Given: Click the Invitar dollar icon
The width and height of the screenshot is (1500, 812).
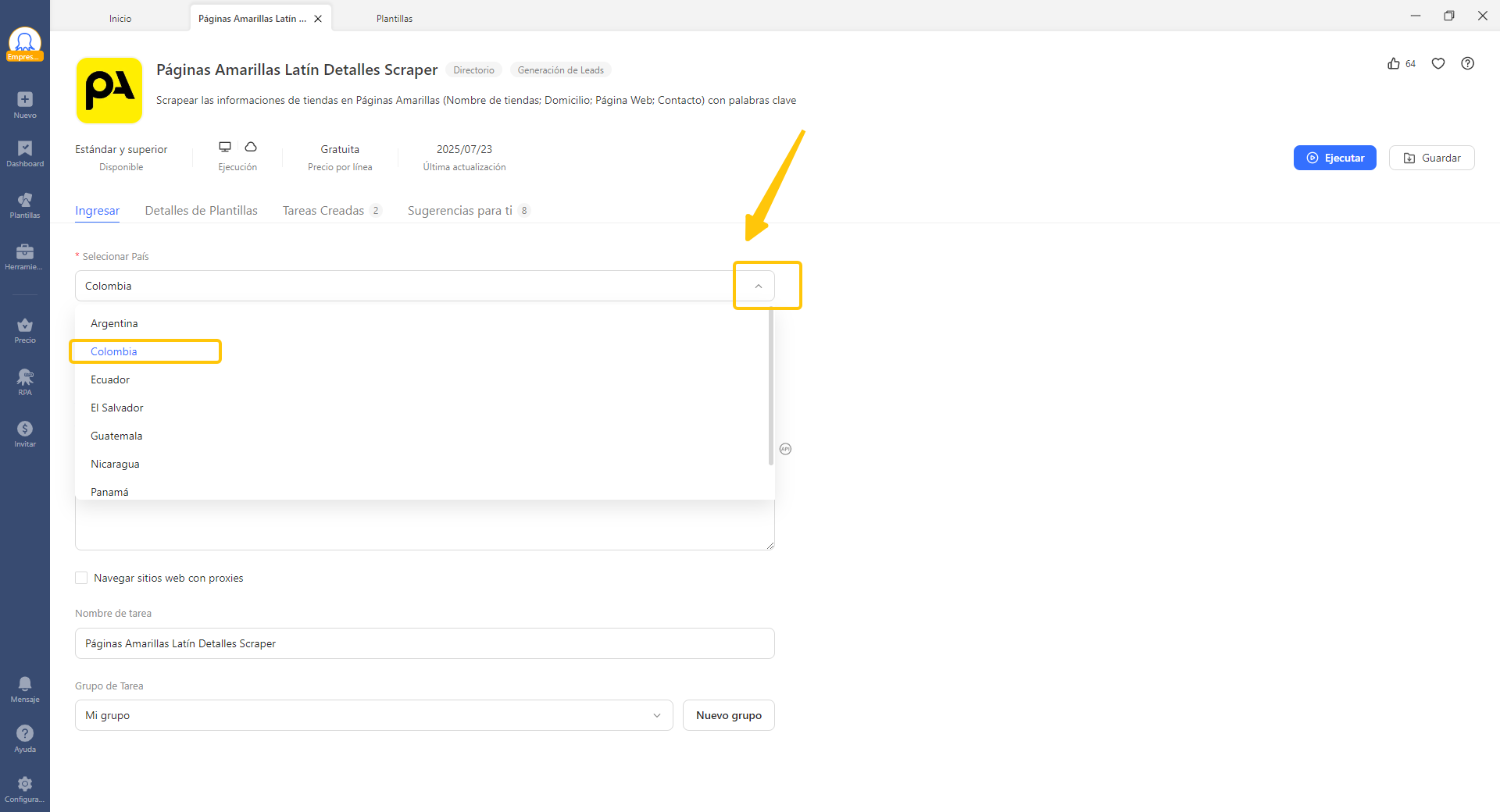Looking at the screenshot, I should 25,429.
